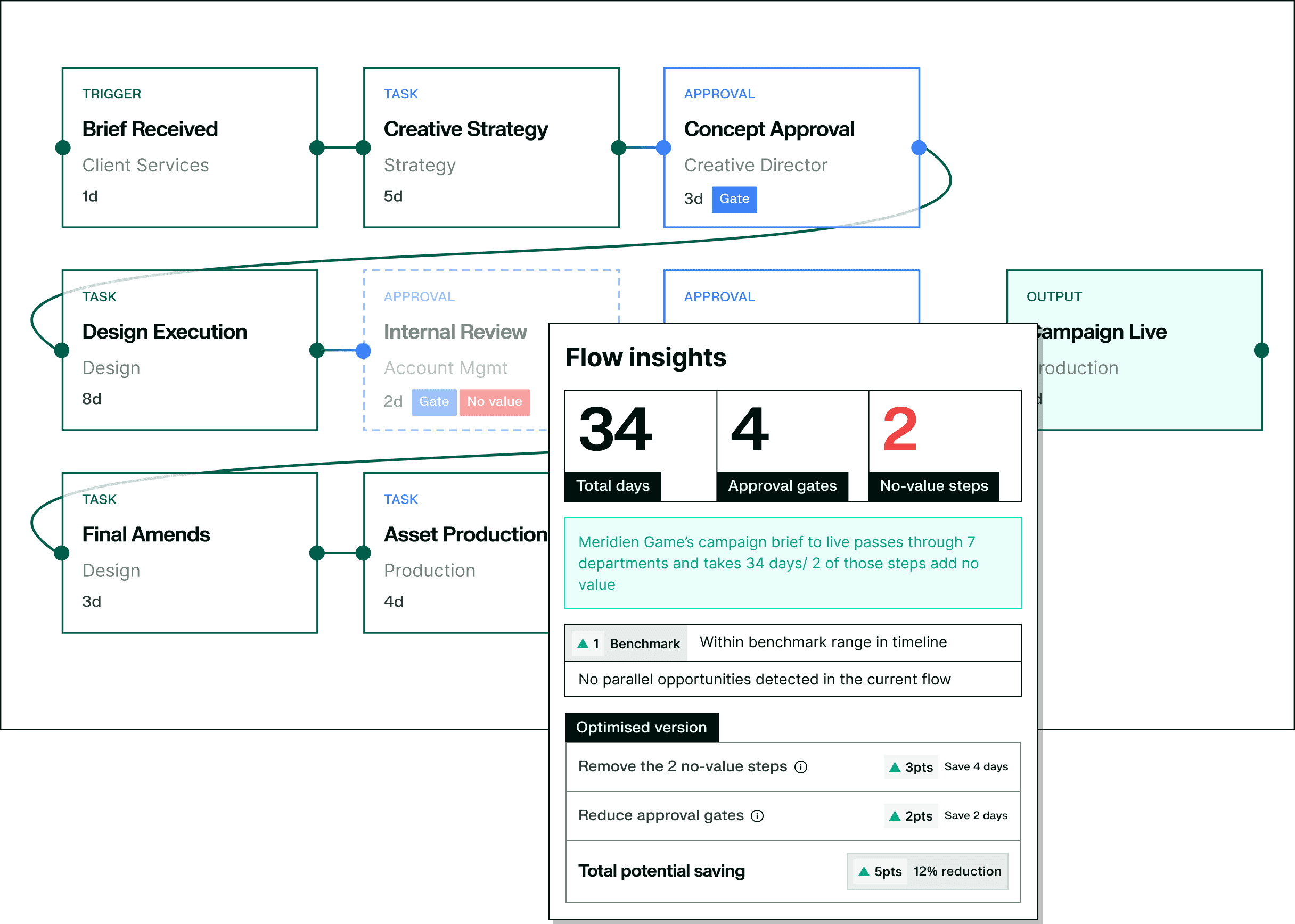Image resolution: width=1295 pixels, height=924 pixels.
Task: Click the 3pts triangle badge
Action: coord(910,767)
